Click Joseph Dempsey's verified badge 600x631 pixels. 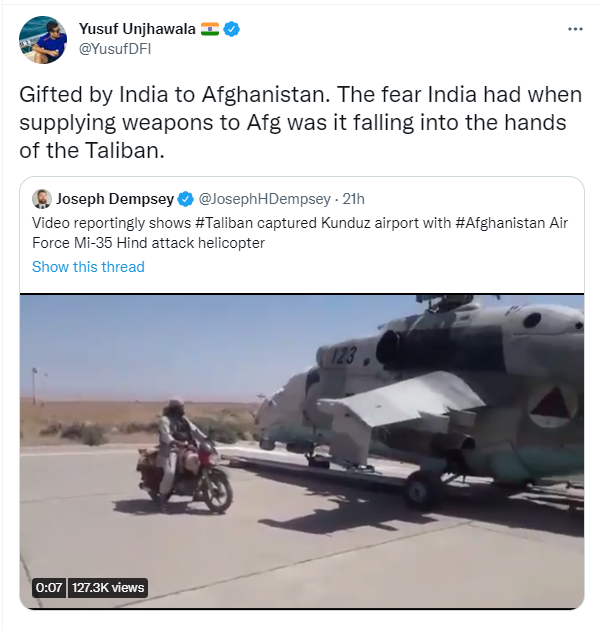tap(186, 199)
